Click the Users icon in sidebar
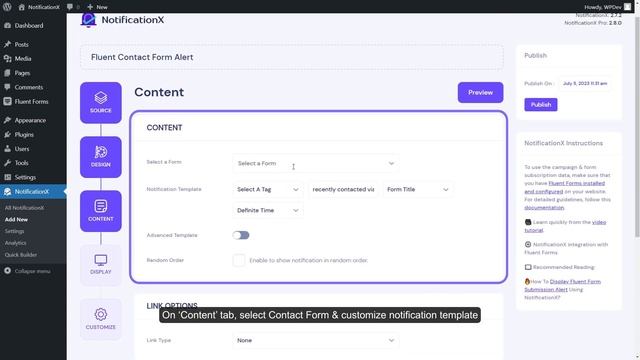 point(7,149)
